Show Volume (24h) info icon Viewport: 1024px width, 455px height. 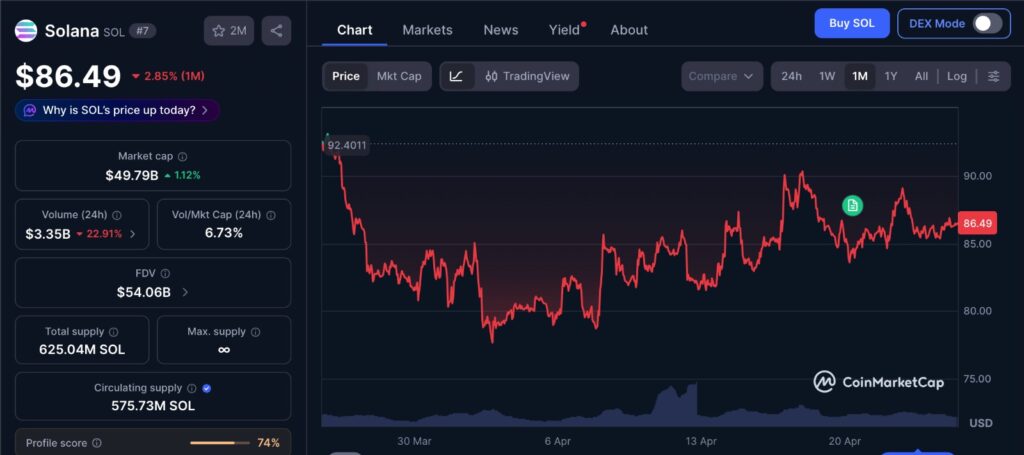(x=117, y=215)
